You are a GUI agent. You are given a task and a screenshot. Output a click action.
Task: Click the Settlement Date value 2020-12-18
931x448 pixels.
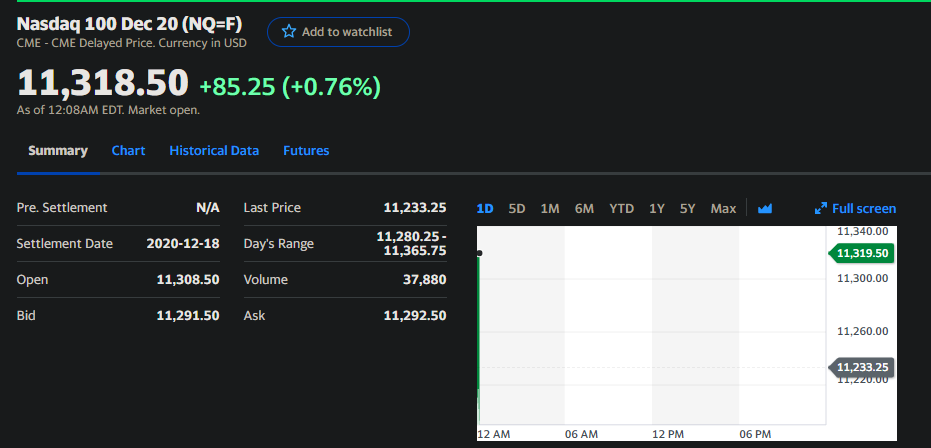(x=183, y=244)
